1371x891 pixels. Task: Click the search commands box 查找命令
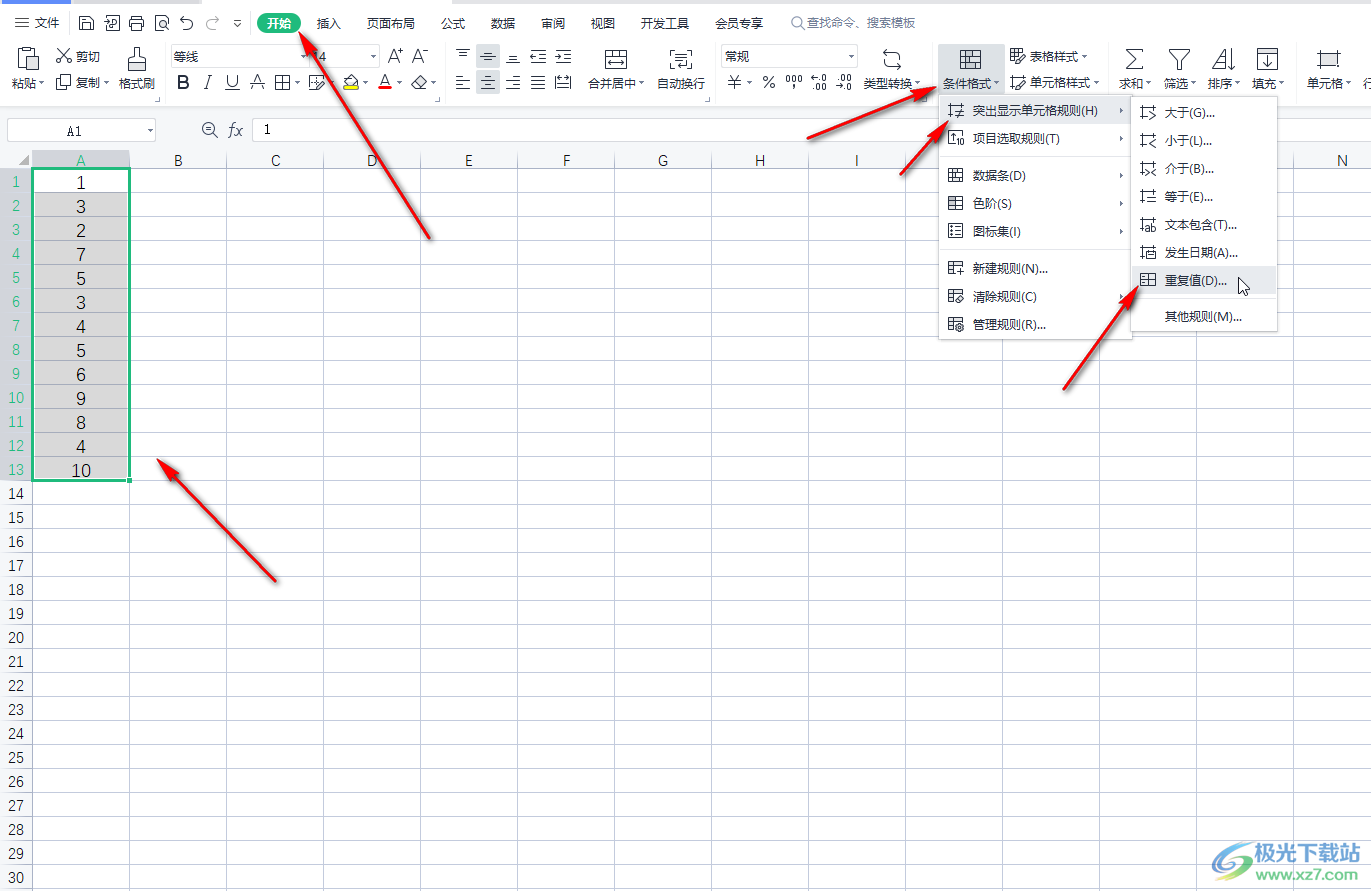point(853,23)
